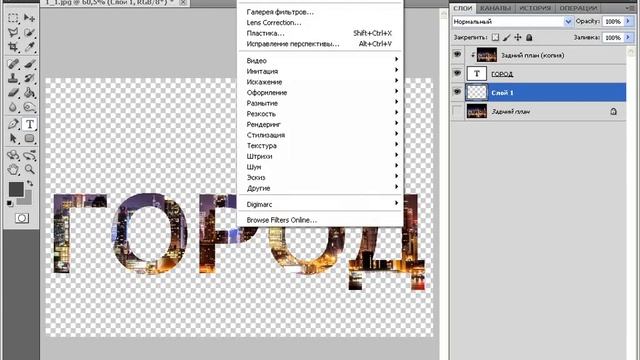640x360 pixels.
Task: Select the Dodge tool
Action: (29, 107)
